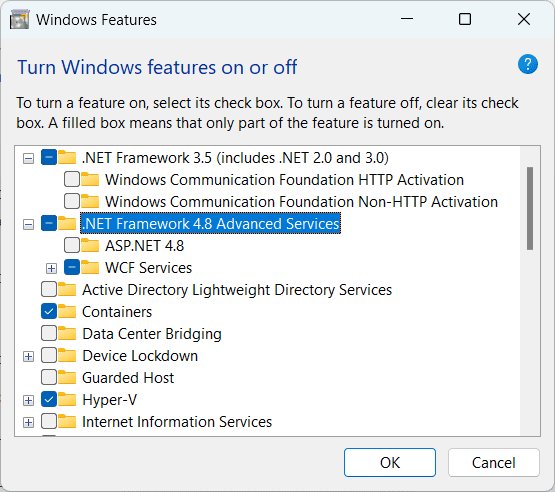Tick the Active Directory Lightweight Directory Services checkbox

click(49, 290)
